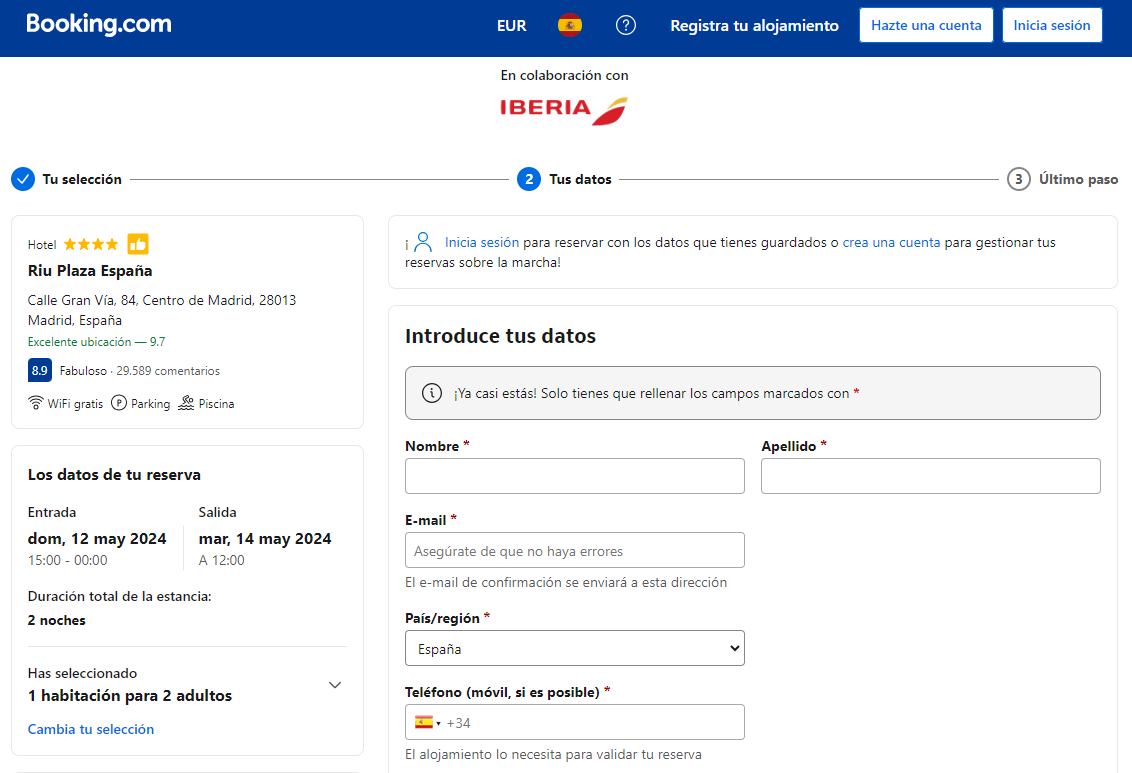The image size is (1132, 773).
Task: Click the info icon in the notice banner
Action: click(432, 393)
